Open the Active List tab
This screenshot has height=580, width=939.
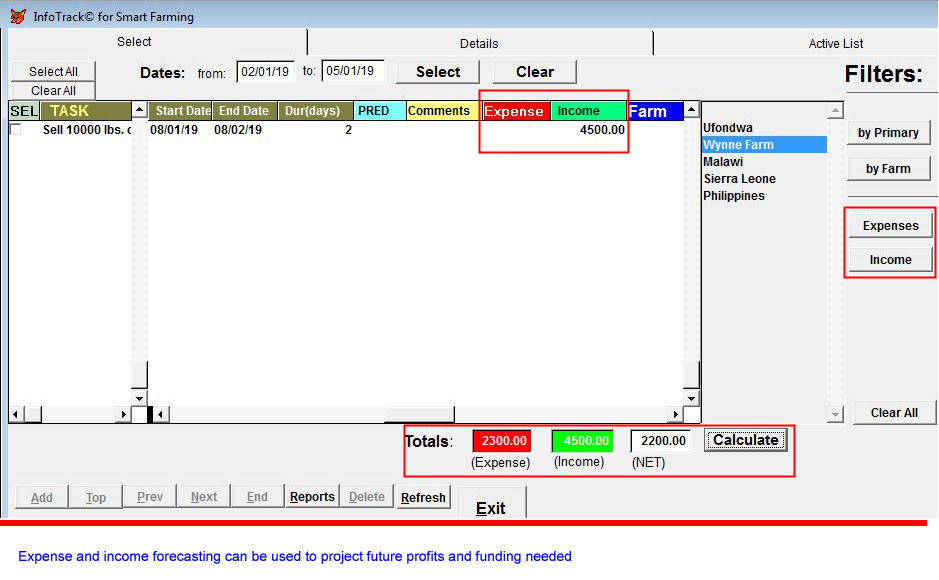click(x=835, y=43)
